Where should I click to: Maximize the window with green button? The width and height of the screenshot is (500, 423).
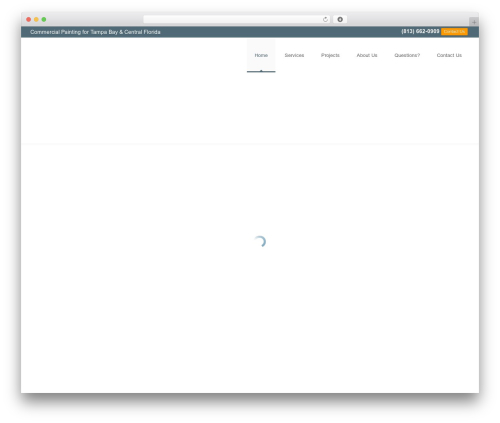click(44, 19)
